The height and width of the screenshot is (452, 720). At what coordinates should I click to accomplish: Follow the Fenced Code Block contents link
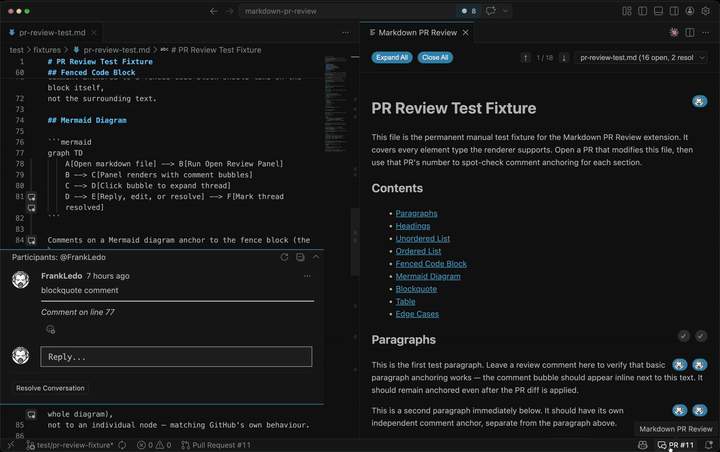click(x=431, y=264)
